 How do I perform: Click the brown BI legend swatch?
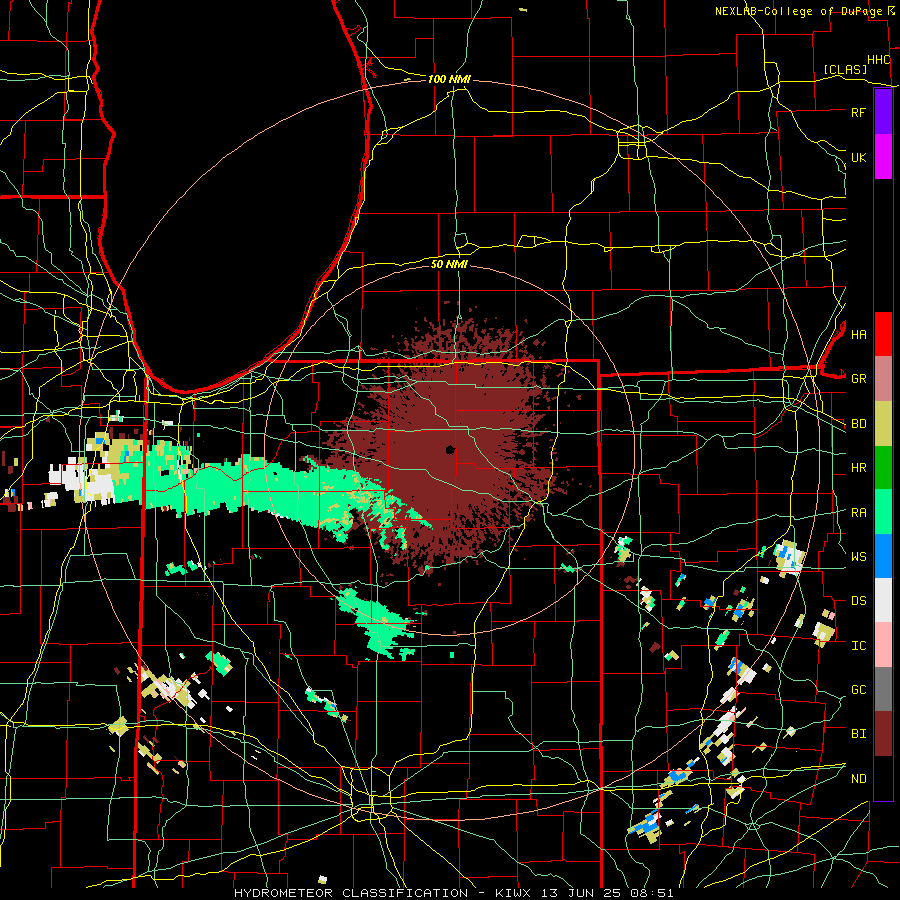tap(883, 734)
